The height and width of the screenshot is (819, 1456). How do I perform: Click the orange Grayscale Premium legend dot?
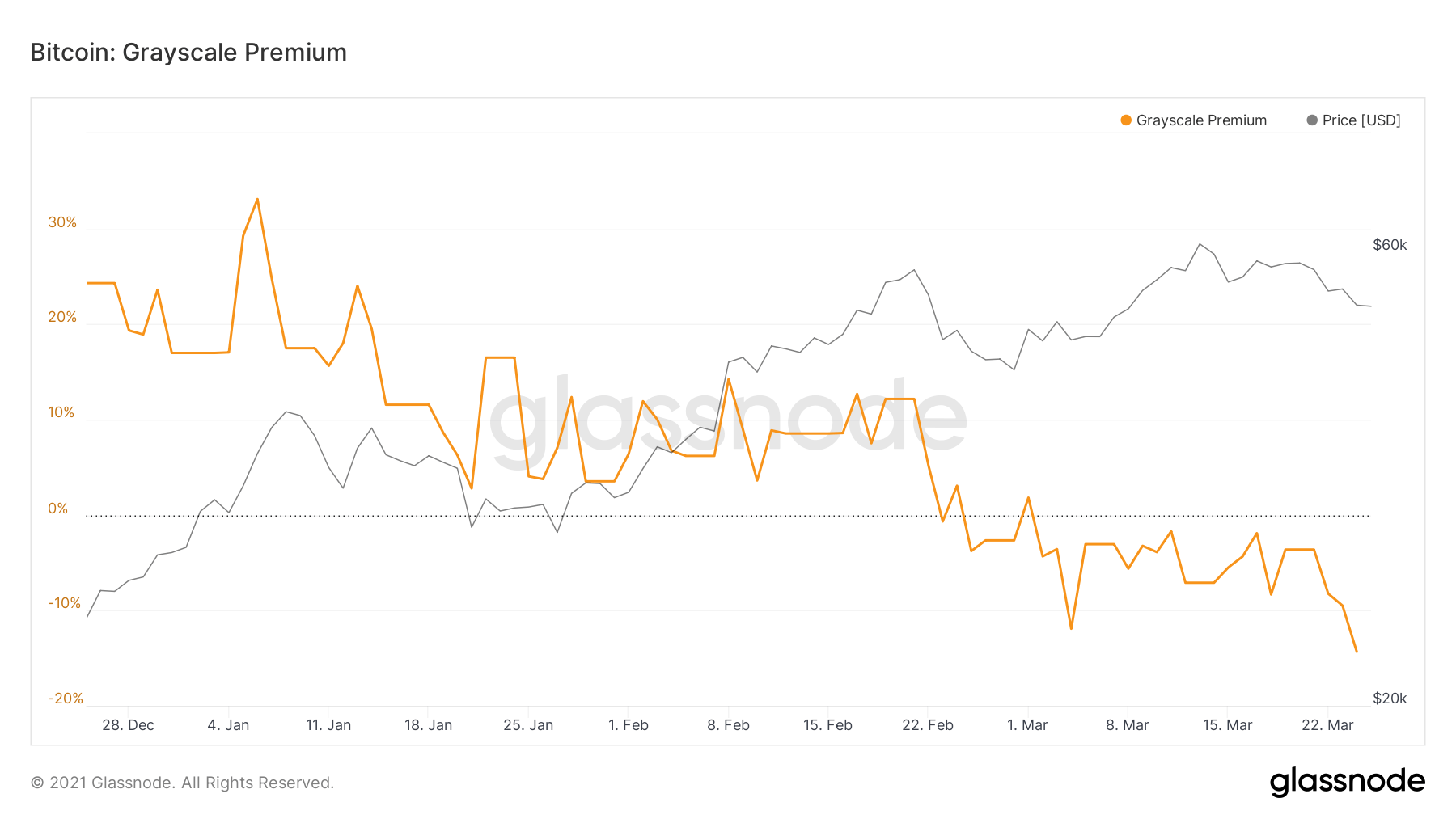coord(1126,120)
